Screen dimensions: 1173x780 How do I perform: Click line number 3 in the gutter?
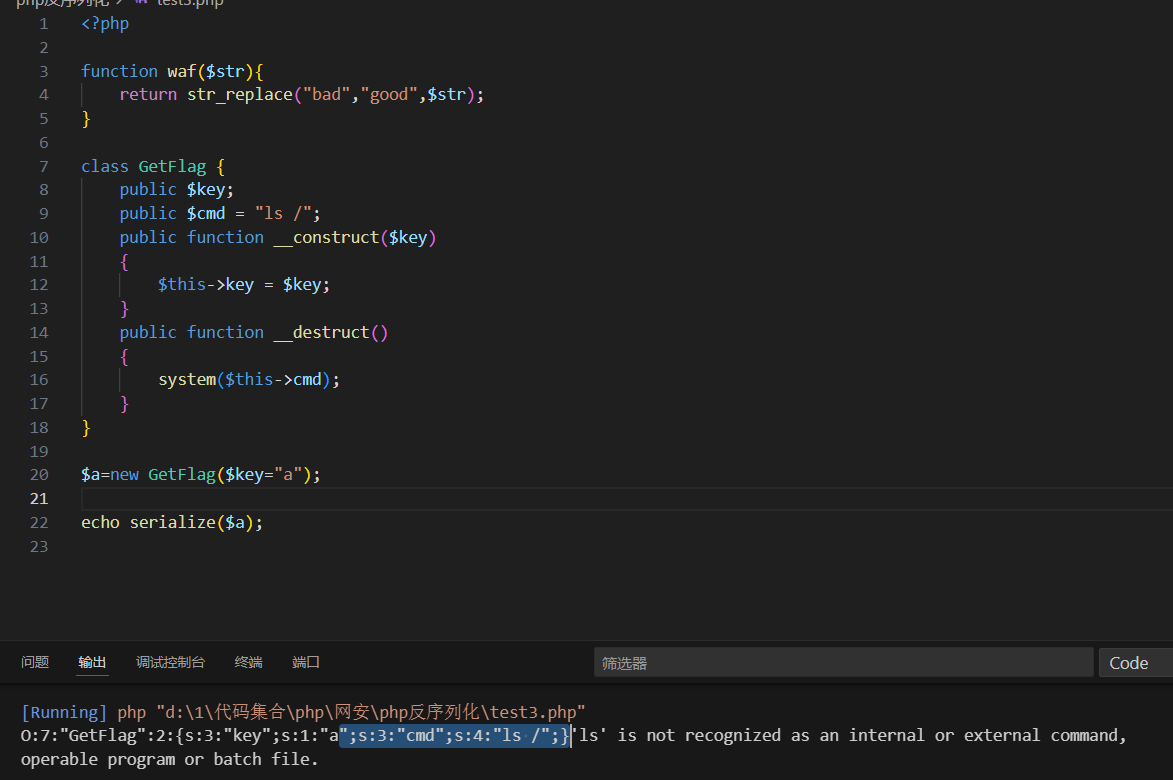click(43, 71)
